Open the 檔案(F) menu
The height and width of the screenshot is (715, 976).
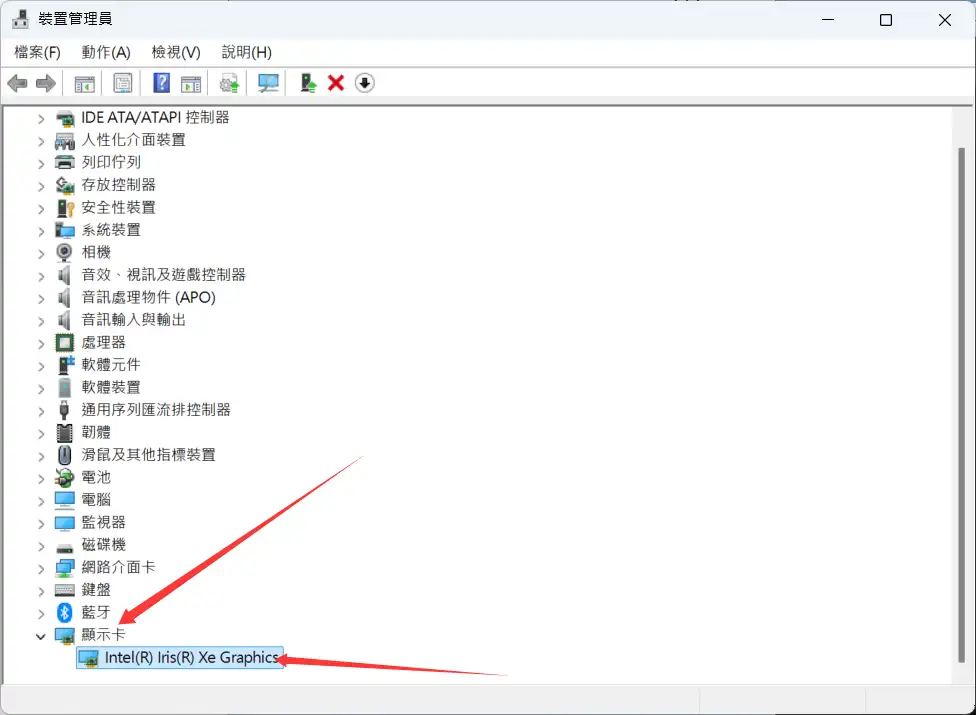coord(37,52)
